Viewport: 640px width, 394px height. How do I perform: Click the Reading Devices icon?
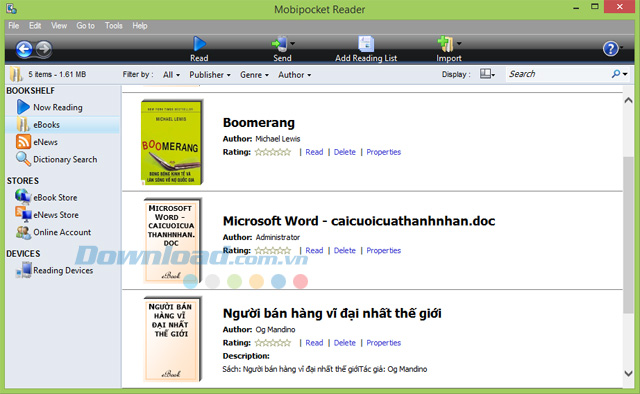(x=23, y=270)
